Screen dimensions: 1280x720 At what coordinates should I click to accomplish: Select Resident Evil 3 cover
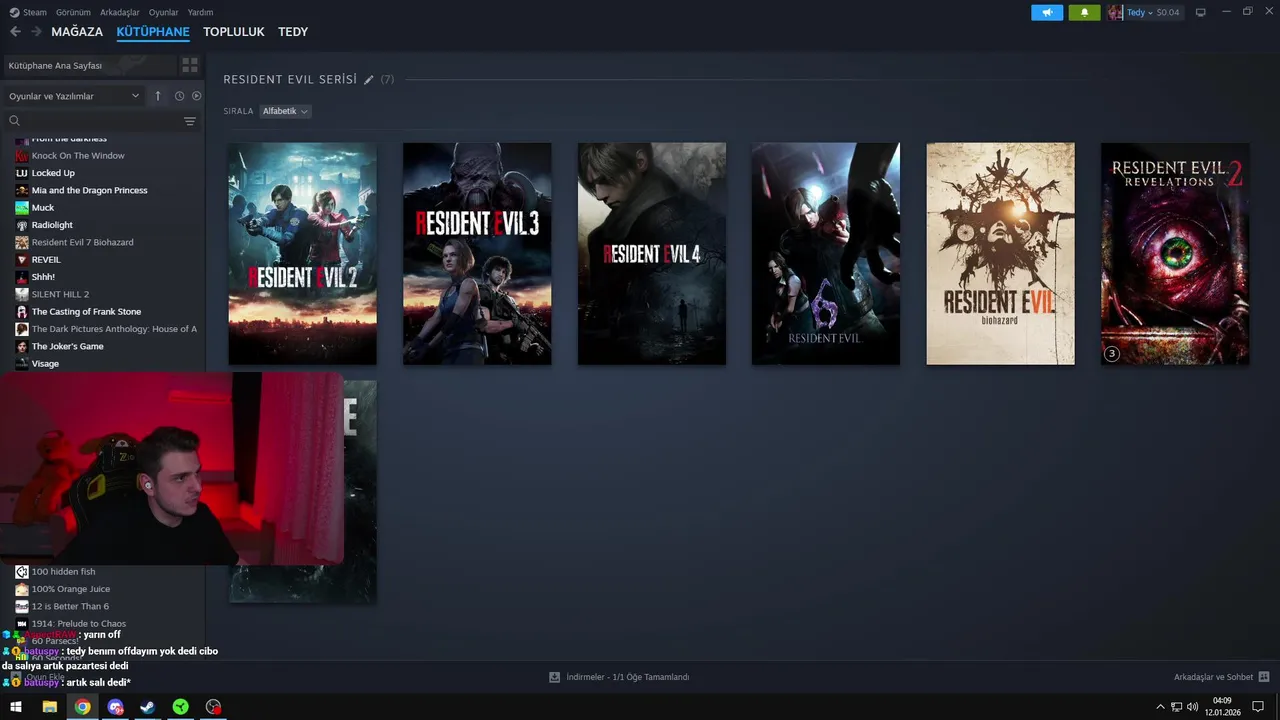pyautogui.click(x=477, y=253)
